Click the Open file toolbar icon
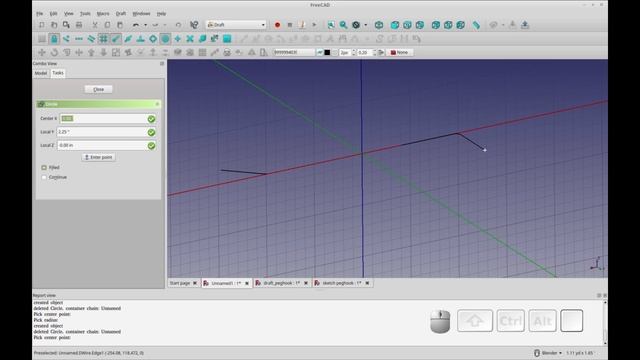Screen dimensions: 640x360 (x=54, y=25)
